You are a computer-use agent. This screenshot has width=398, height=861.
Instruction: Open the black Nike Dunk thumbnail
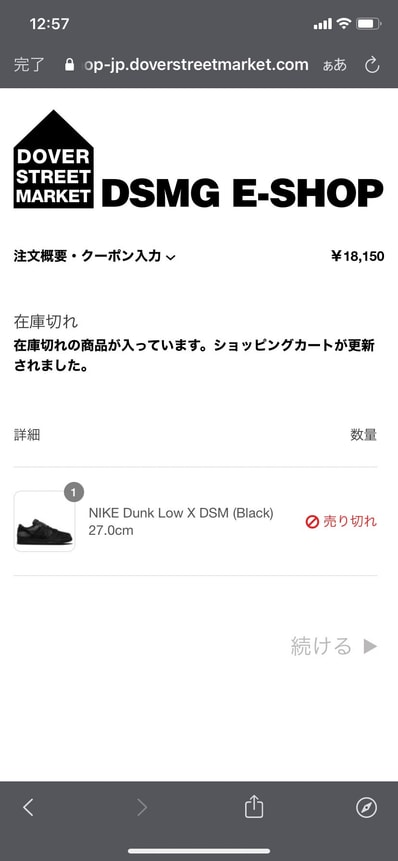coord(44,521)
